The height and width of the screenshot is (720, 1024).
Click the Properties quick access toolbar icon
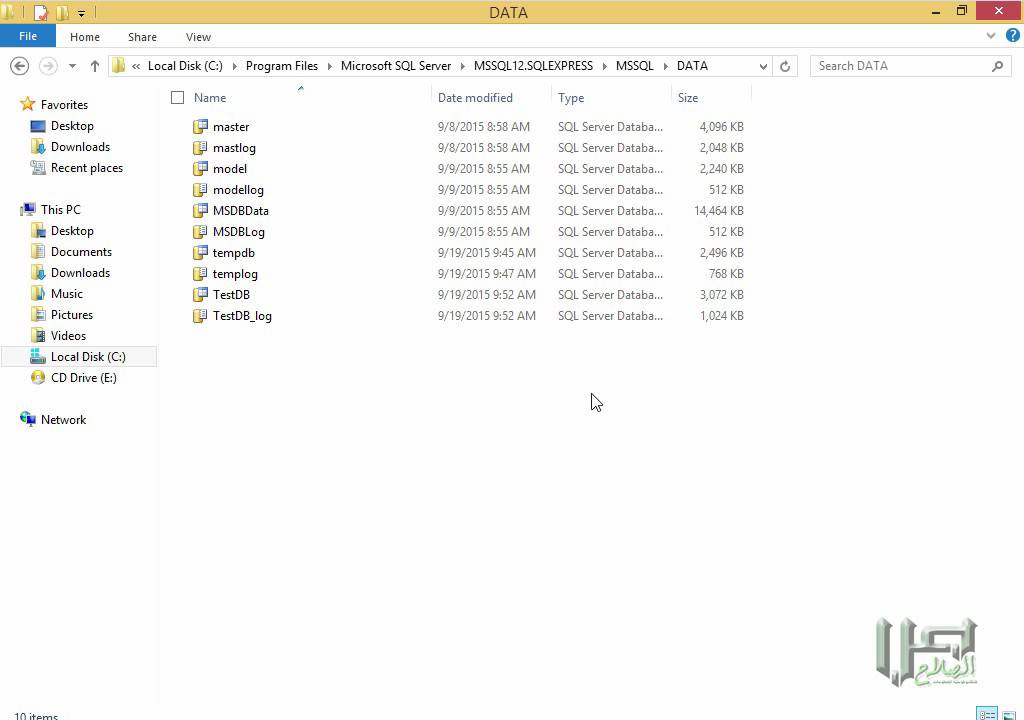(x=40, y=12)
